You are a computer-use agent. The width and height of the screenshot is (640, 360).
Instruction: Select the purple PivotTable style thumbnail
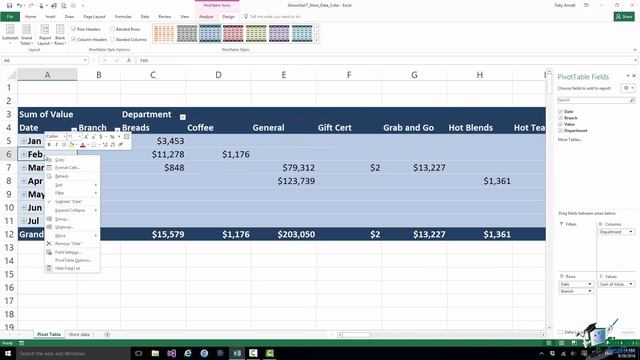[279, 33]
